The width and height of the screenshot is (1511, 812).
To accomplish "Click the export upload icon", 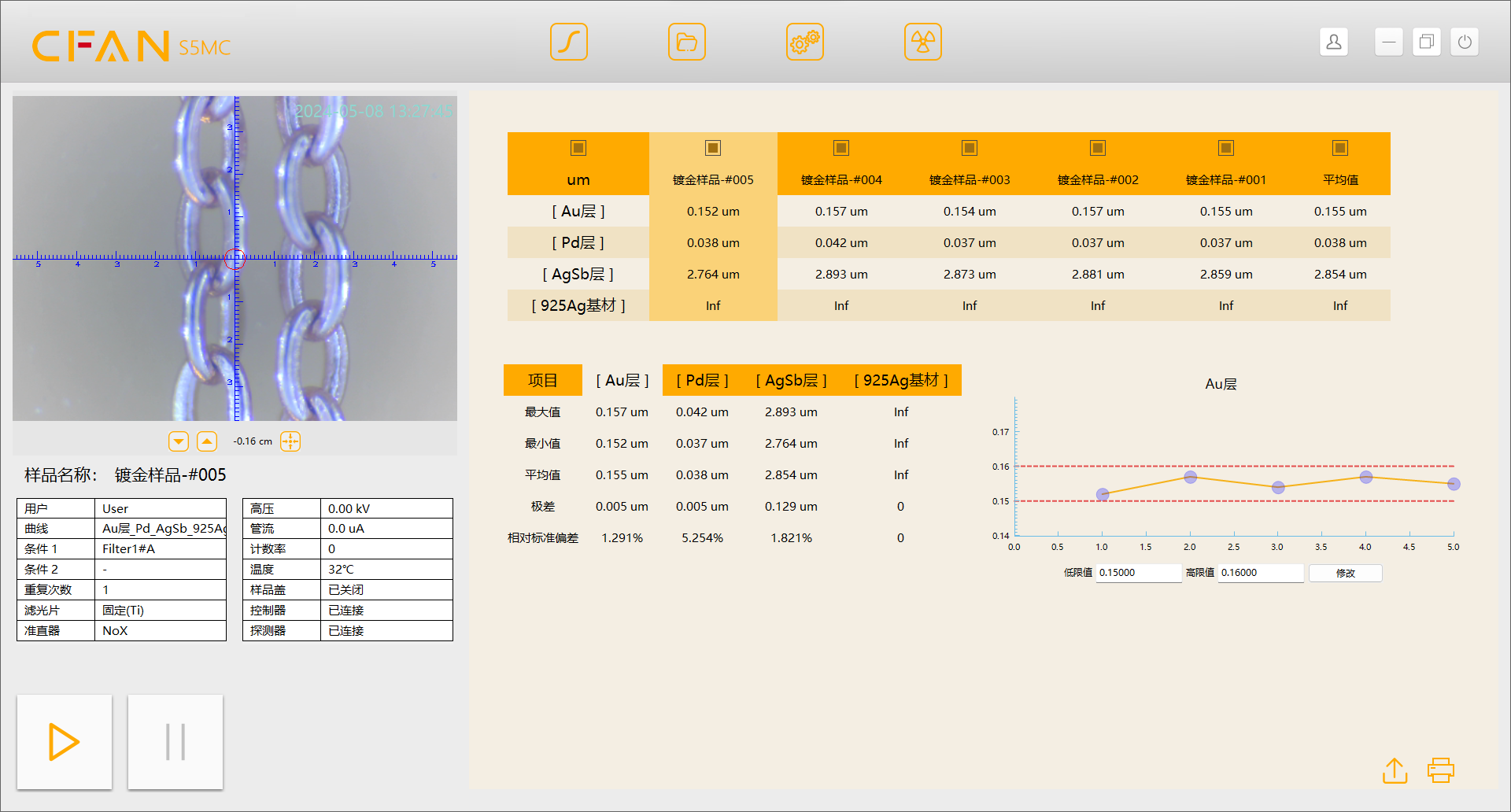I will (1395, 770).
